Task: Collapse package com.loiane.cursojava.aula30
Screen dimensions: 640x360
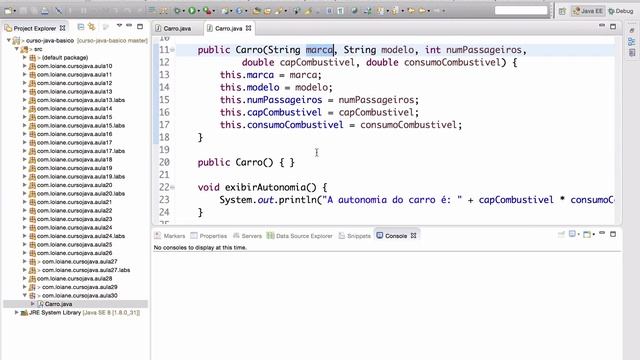Action: tap(24, 295)
